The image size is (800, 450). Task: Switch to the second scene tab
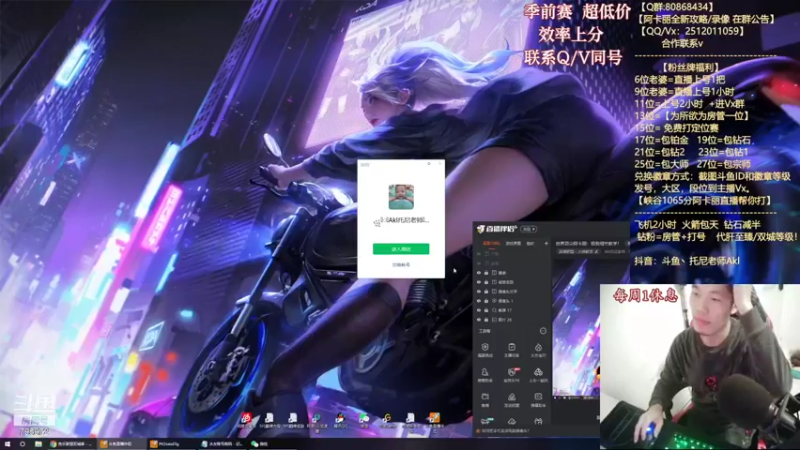point(513,243)
